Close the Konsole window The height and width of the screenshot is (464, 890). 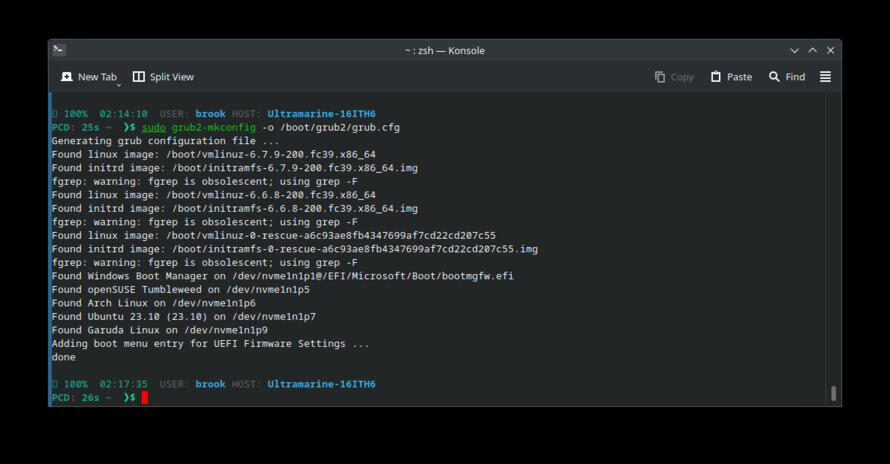click(830, 51)
